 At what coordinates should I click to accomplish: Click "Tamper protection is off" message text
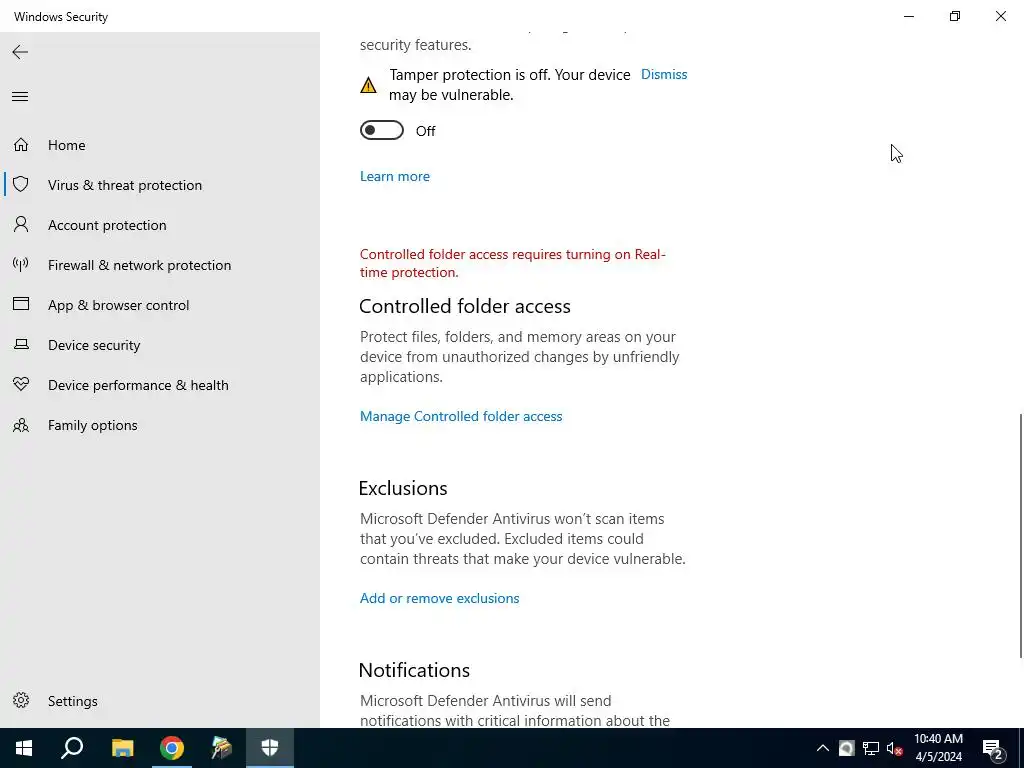pyautogui.click(x=510, y=85)
